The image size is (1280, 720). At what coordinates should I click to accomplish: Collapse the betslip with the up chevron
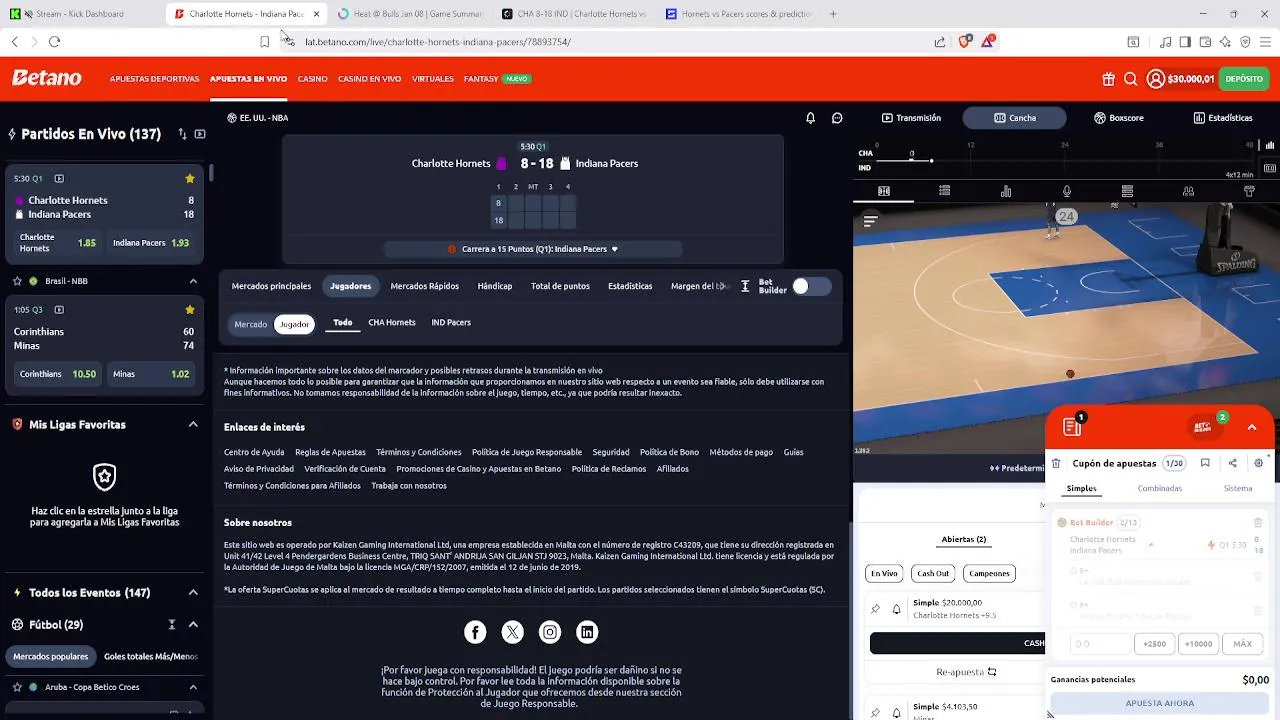coord(1252,427)
